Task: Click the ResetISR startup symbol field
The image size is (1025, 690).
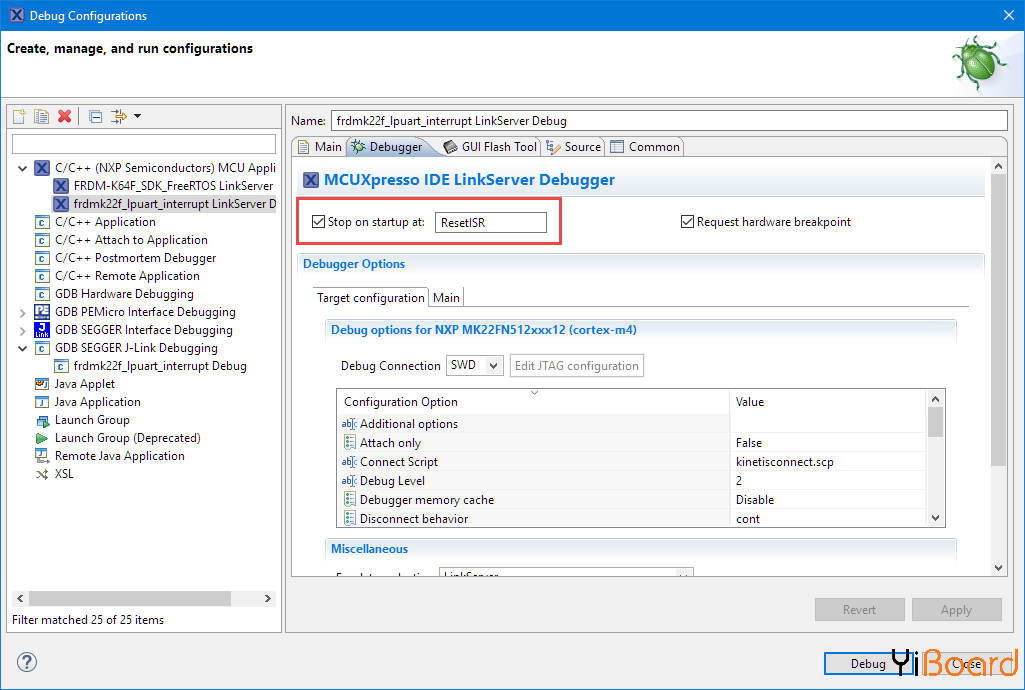Action: 491,222
